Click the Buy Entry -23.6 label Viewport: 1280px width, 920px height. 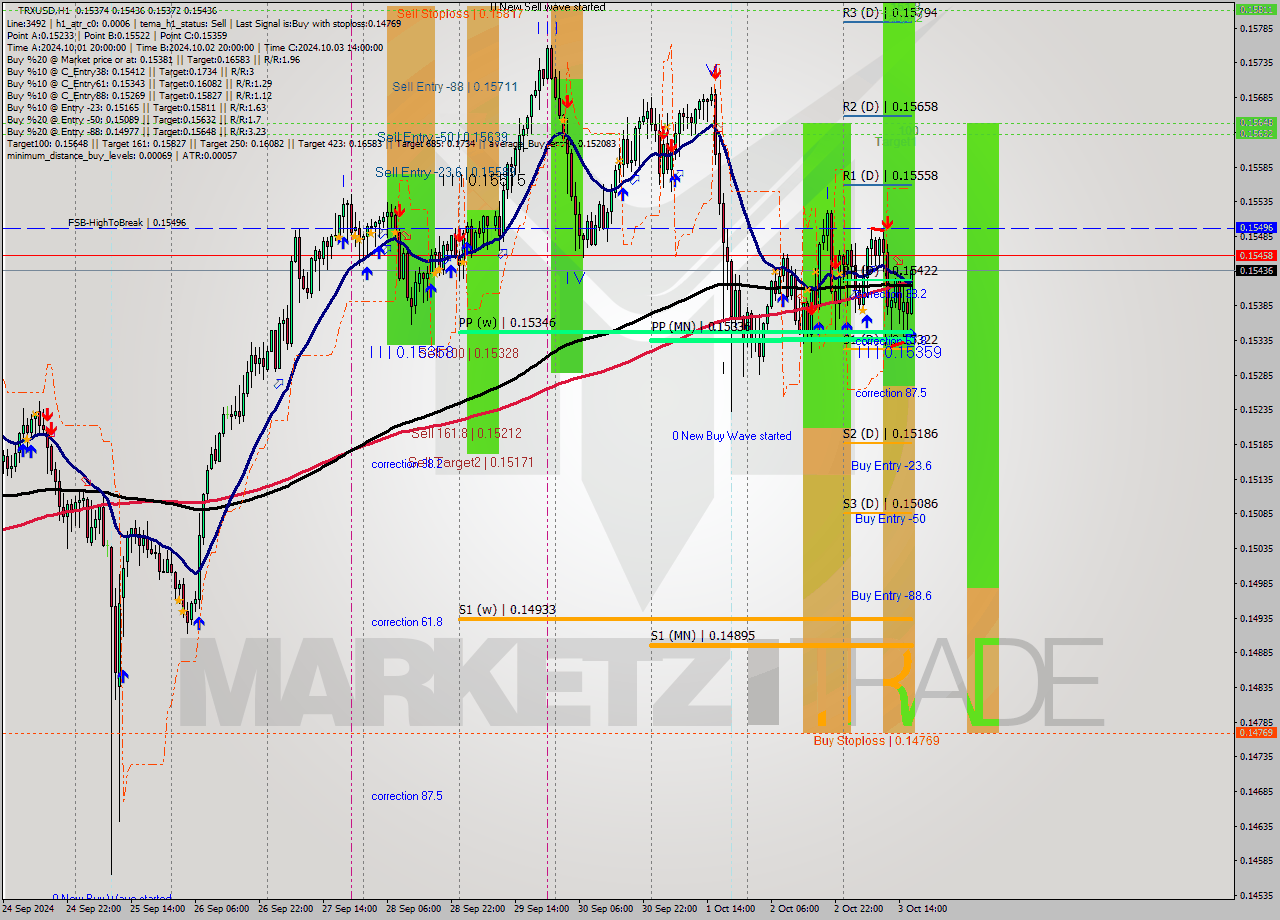pyautogui.click(x=891, y=466)
